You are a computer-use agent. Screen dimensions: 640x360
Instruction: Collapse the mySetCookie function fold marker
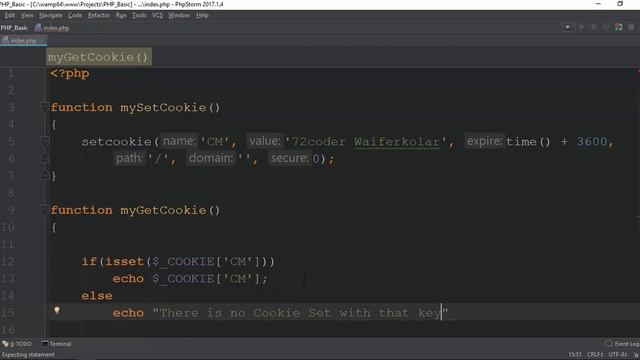click(x=44, y=107)
